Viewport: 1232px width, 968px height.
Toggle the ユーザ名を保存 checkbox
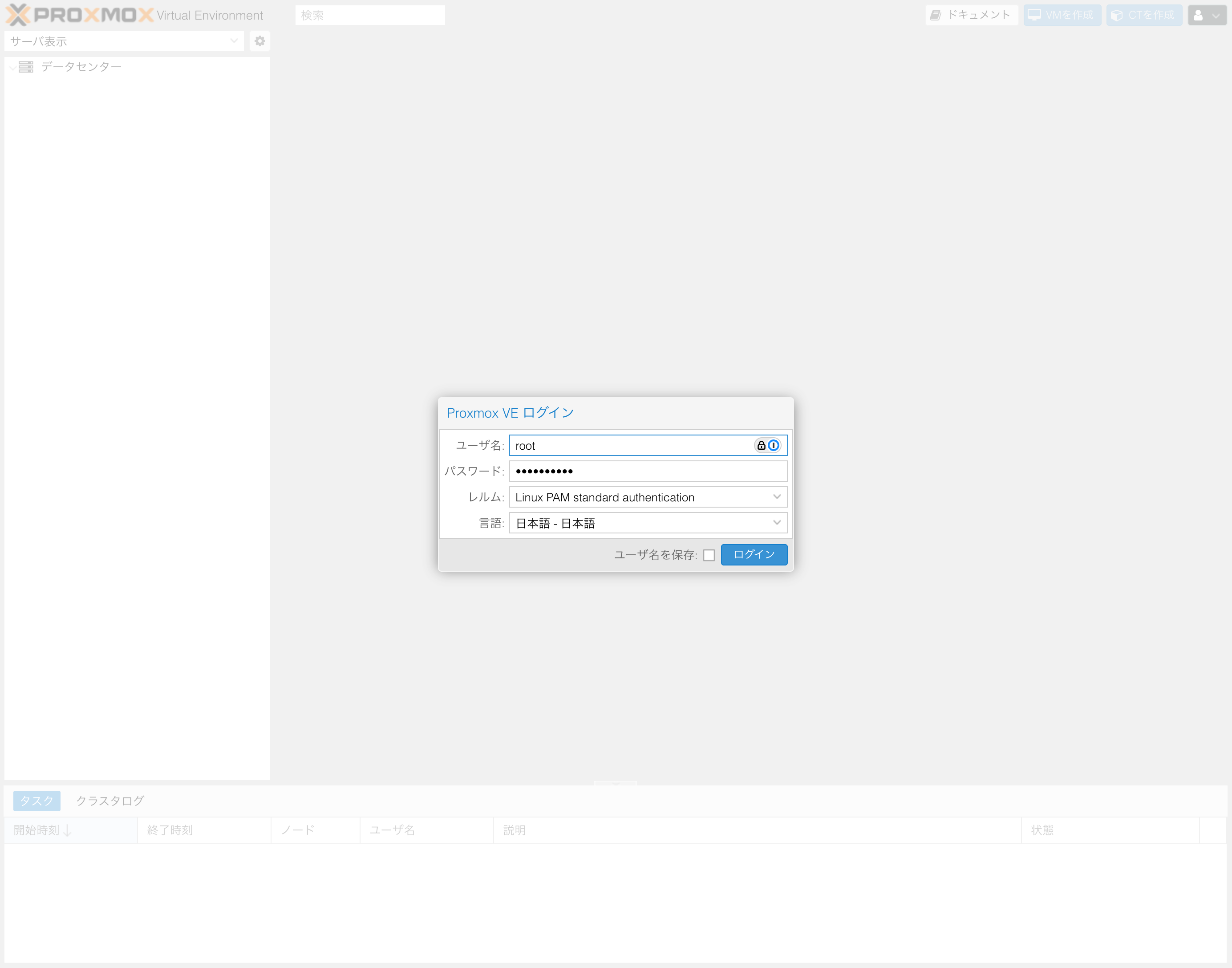click(709, 555)
